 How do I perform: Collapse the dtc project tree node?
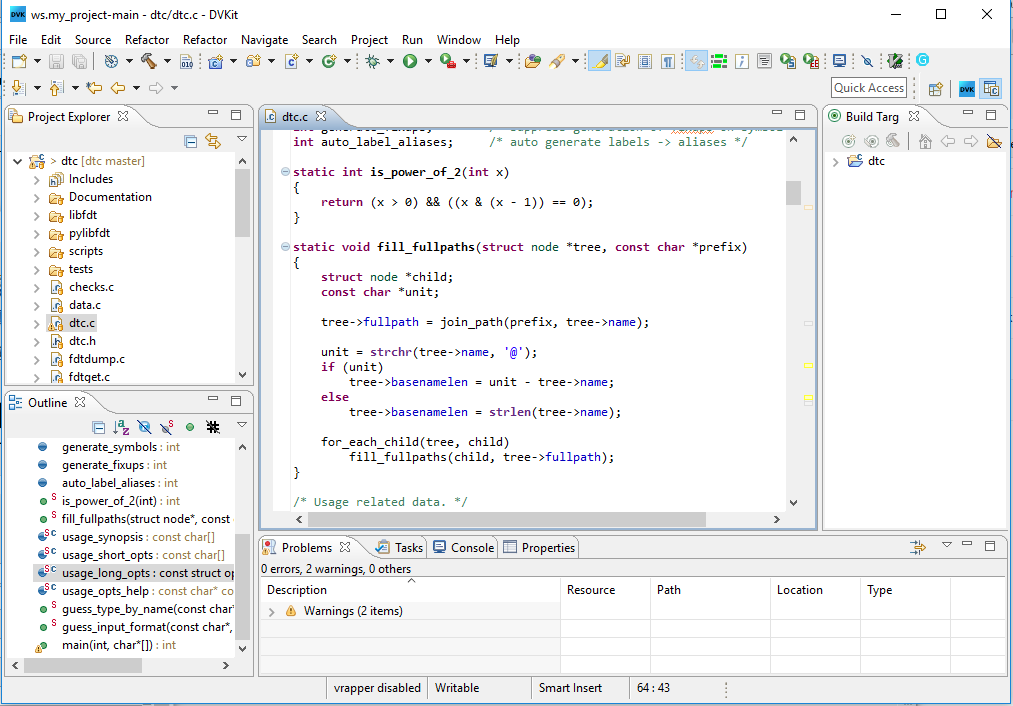pyautogui.click(x=17, y=161)
